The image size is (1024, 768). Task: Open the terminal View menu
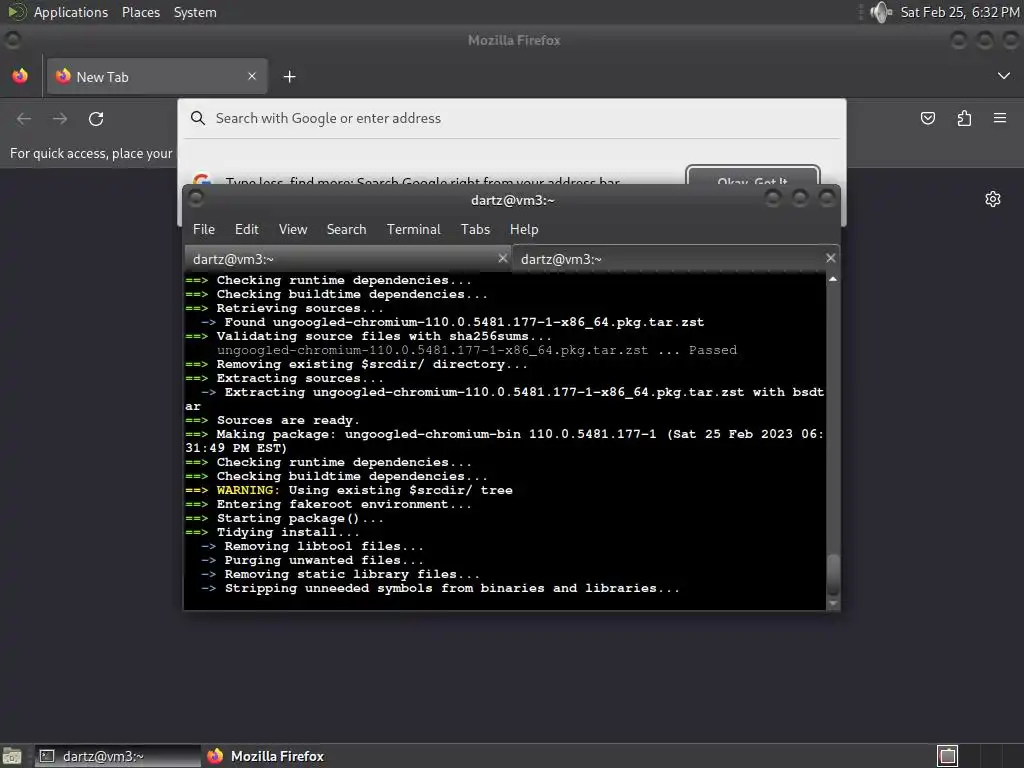tap(293, 229)
